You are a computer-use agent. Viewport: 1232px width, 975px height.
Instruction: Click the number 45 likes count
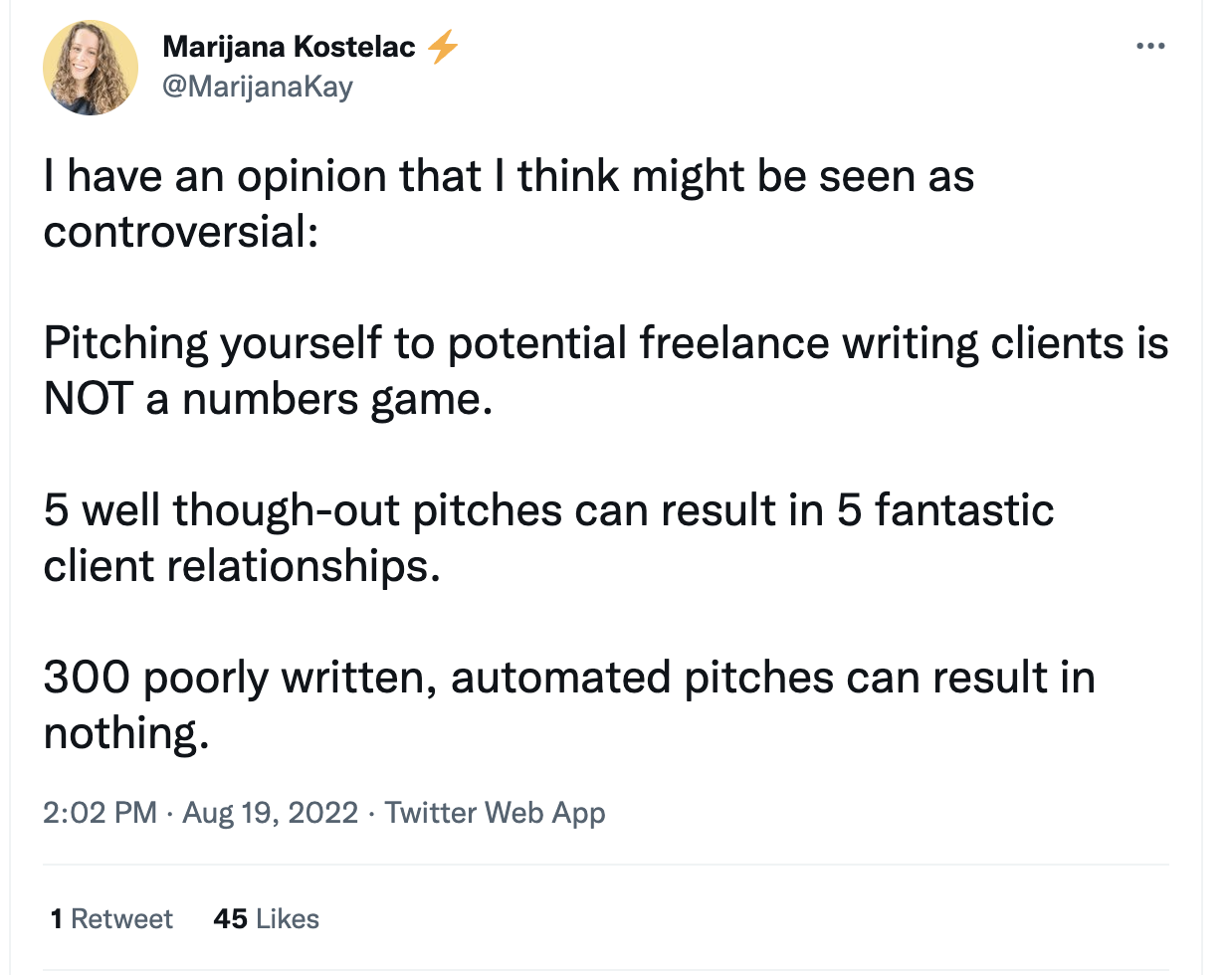click(x=230, y=918)
